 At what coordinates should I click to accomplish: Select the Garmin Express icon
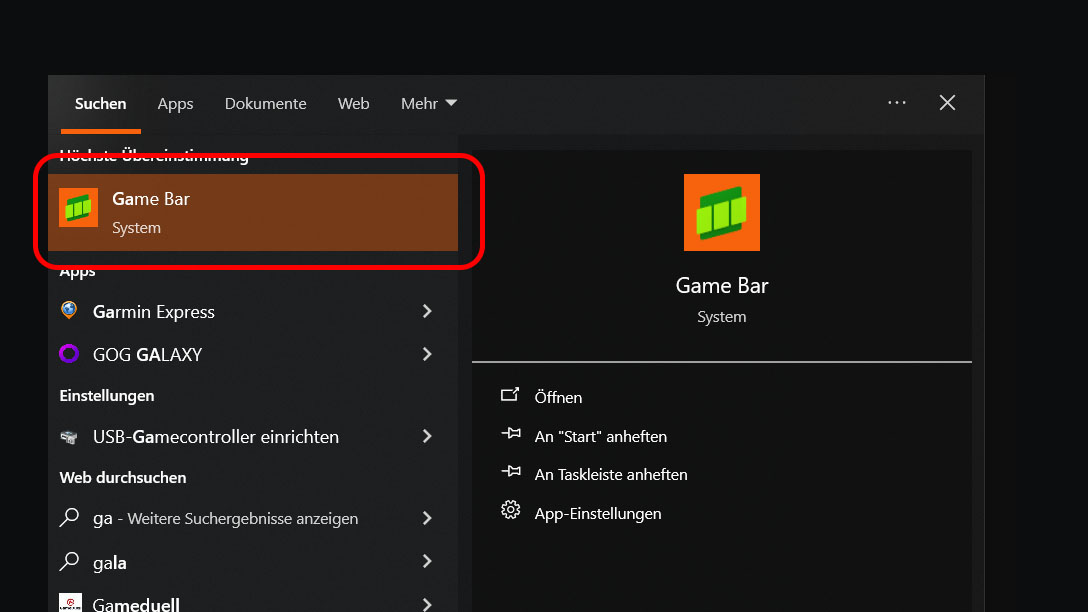68,311
